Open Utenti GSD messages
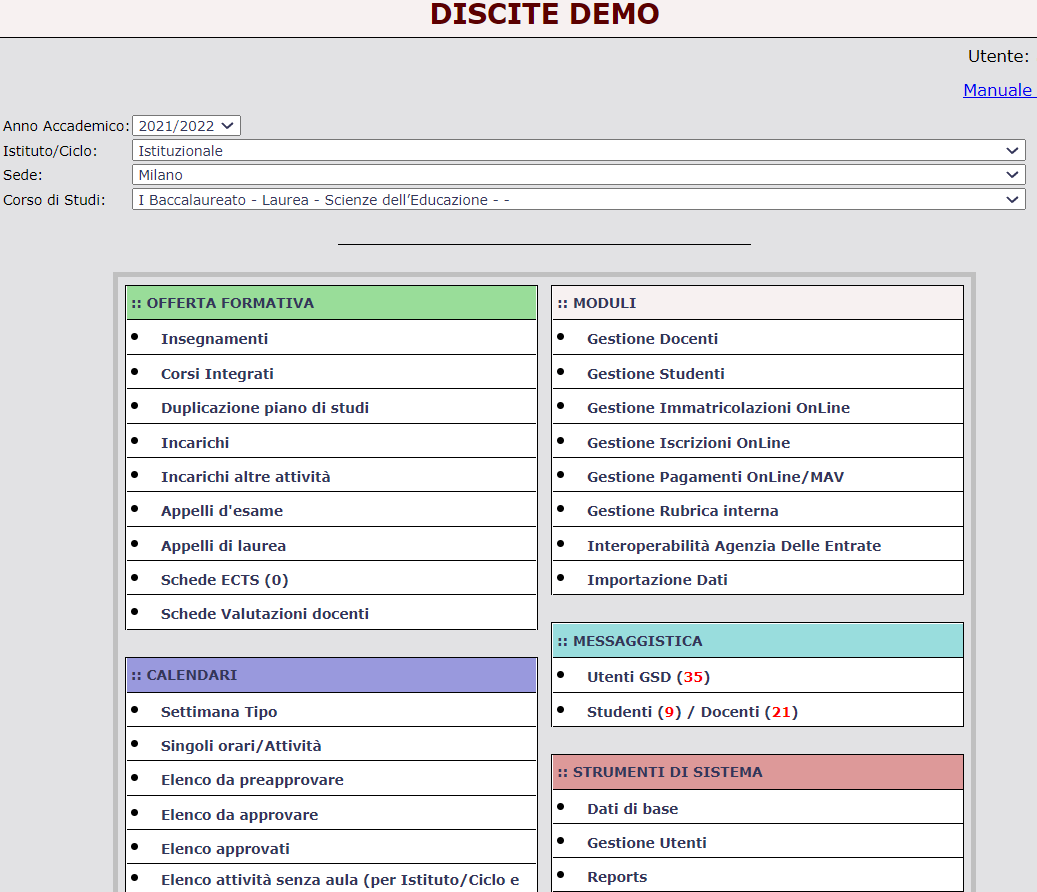This screenshot has height=892, width=1037. tap(647, 677)
